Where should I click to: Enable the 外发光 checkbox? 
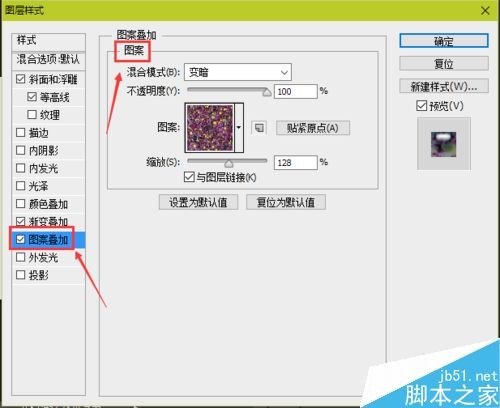click(21, 257)
